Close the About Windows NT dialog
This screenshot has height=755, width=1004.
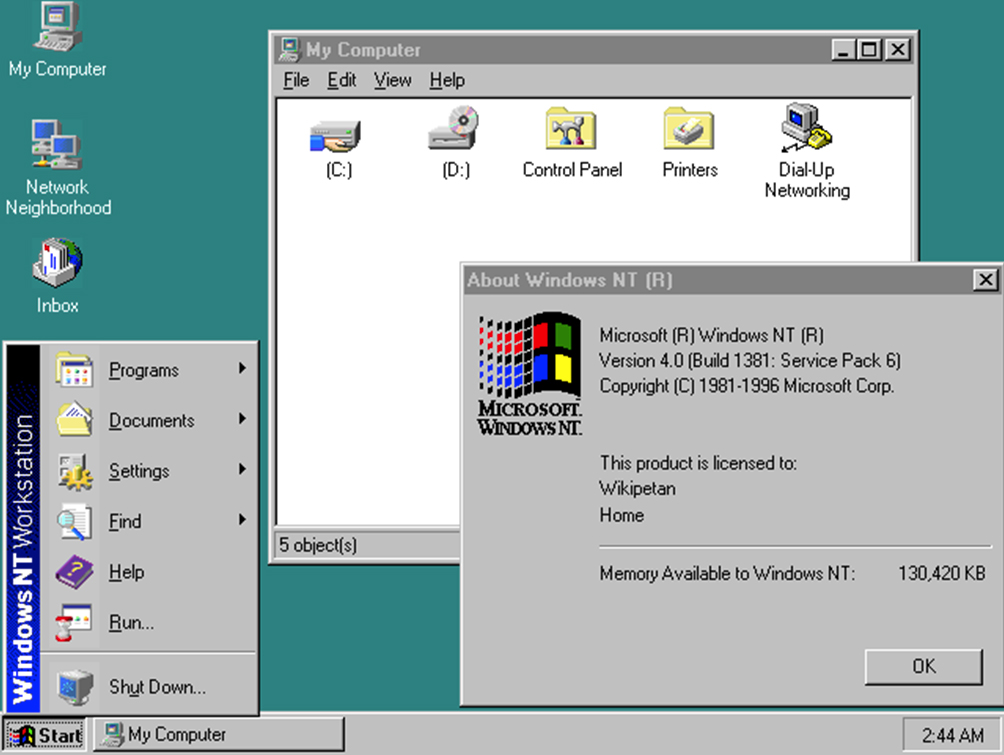[985, 280]
